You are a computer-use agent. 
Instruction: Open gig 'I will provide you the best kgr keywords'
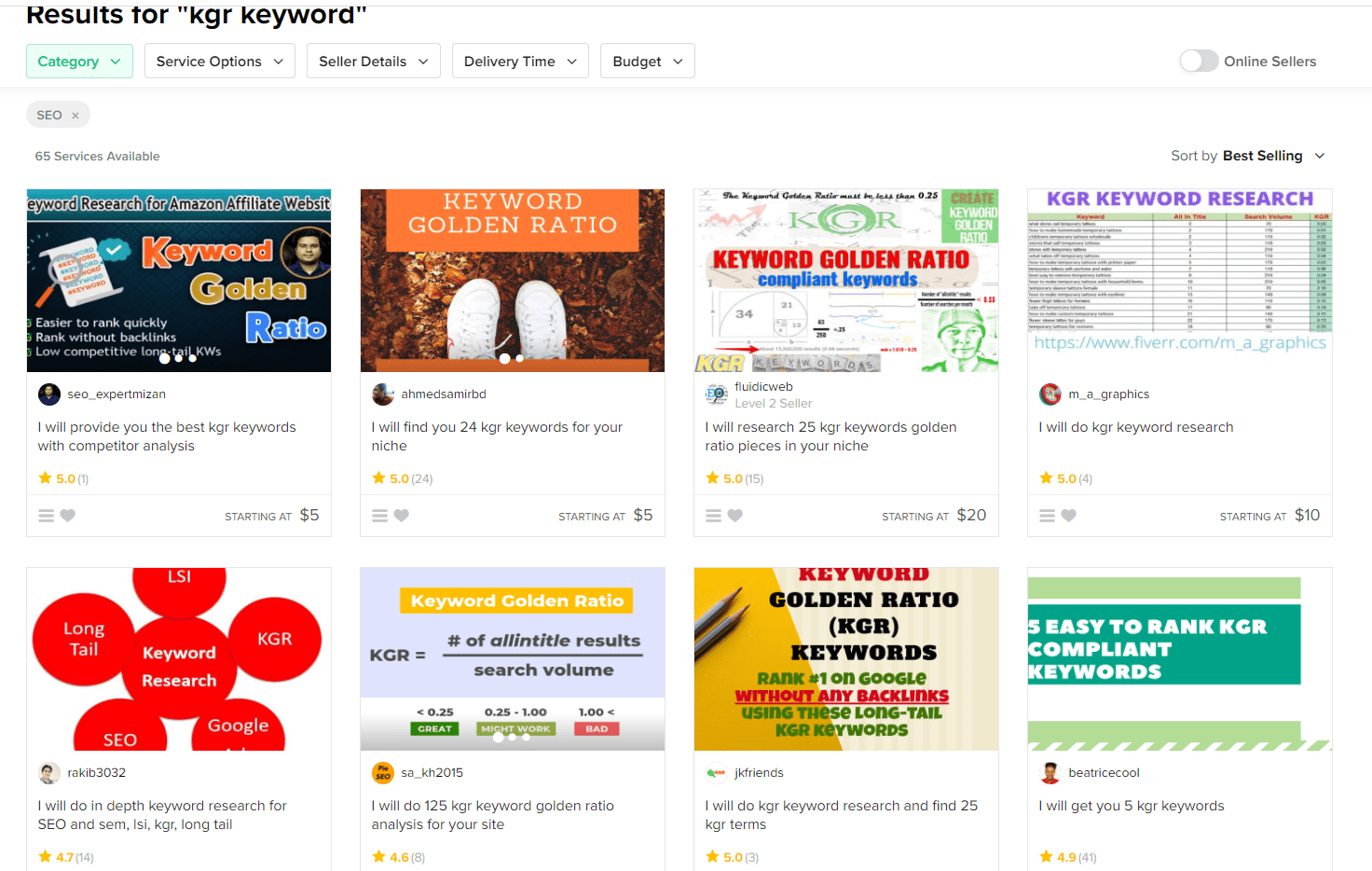(x=167, y=436)
